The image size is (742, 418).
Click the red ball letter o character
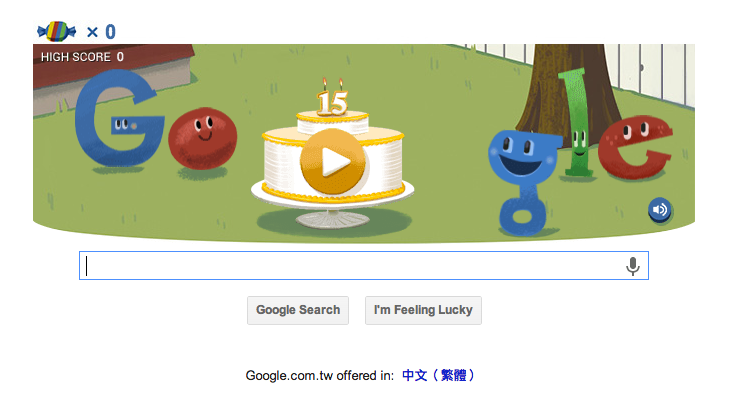tap(203, 138)
